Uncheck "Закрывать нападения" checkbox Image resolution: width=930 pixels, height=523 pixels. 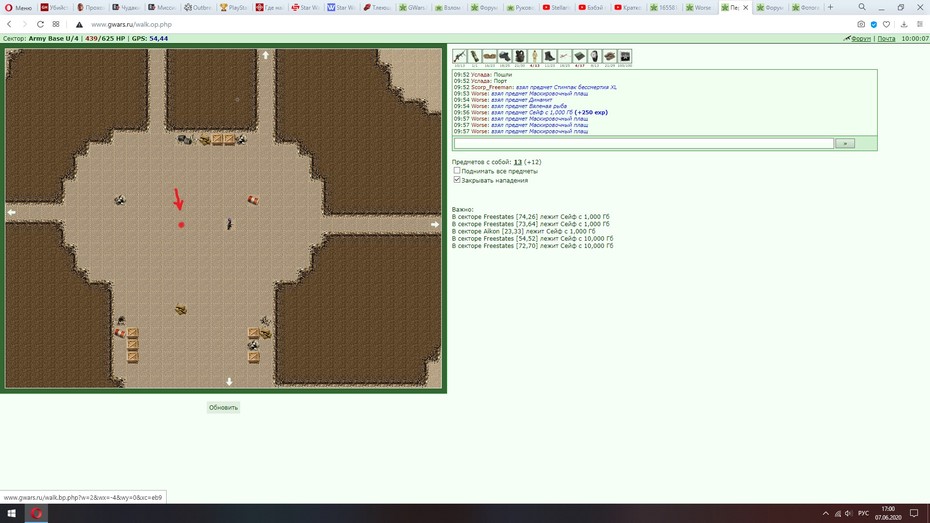pyautogui.click(x=457, y=180)
